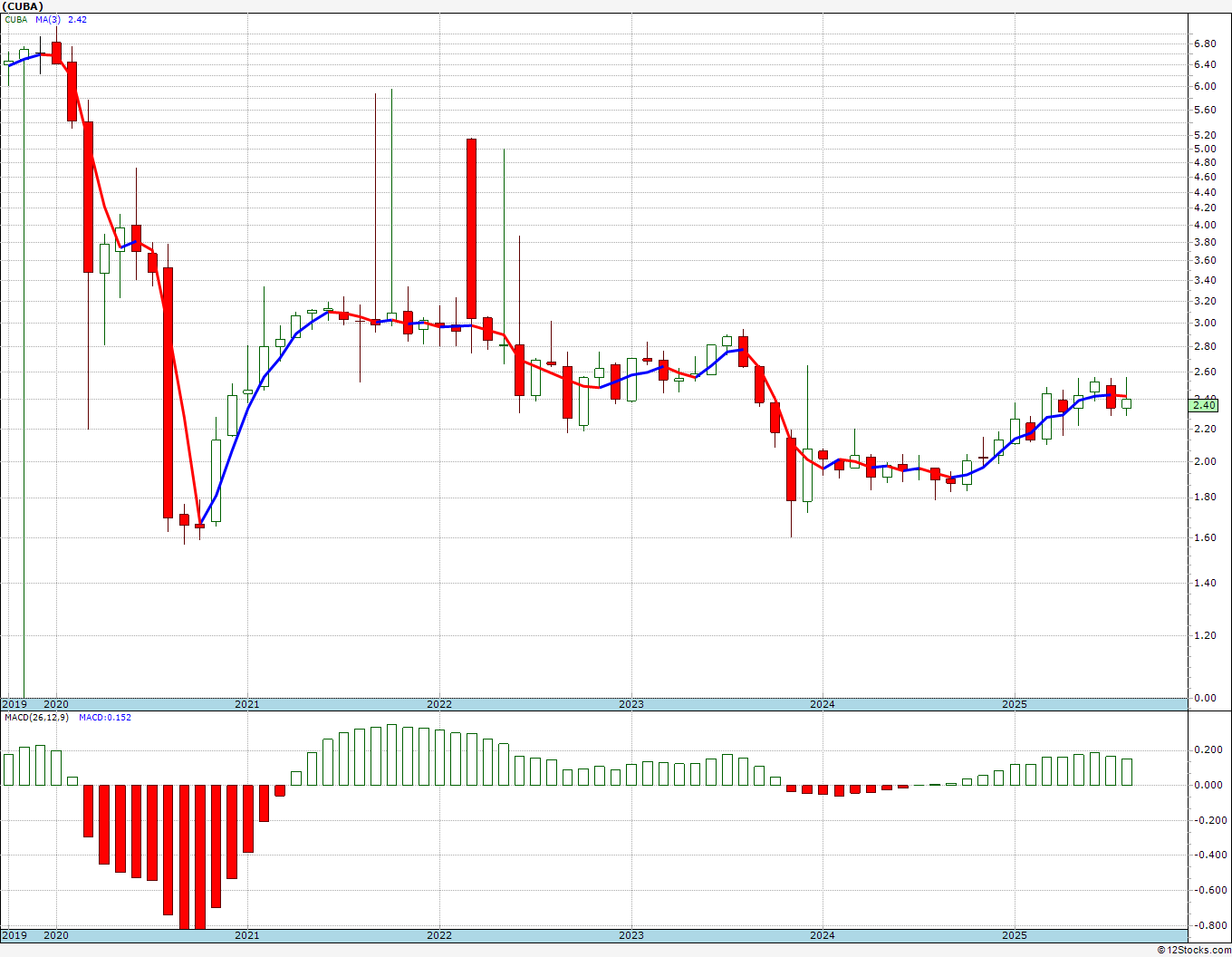This screenshot has height=957, width=1232.
Task: Select the 1.20 price axis label
Action: [x=1204, y=636]
